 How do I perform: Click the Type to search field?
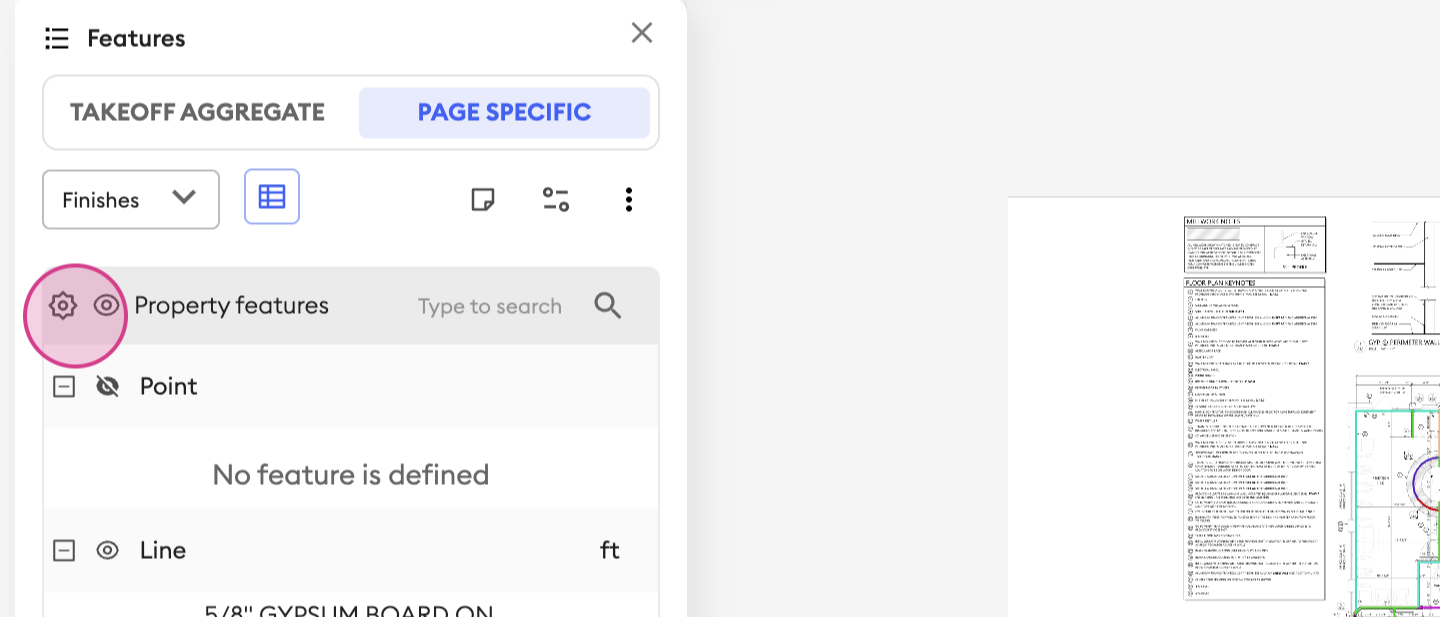[489, 306]
